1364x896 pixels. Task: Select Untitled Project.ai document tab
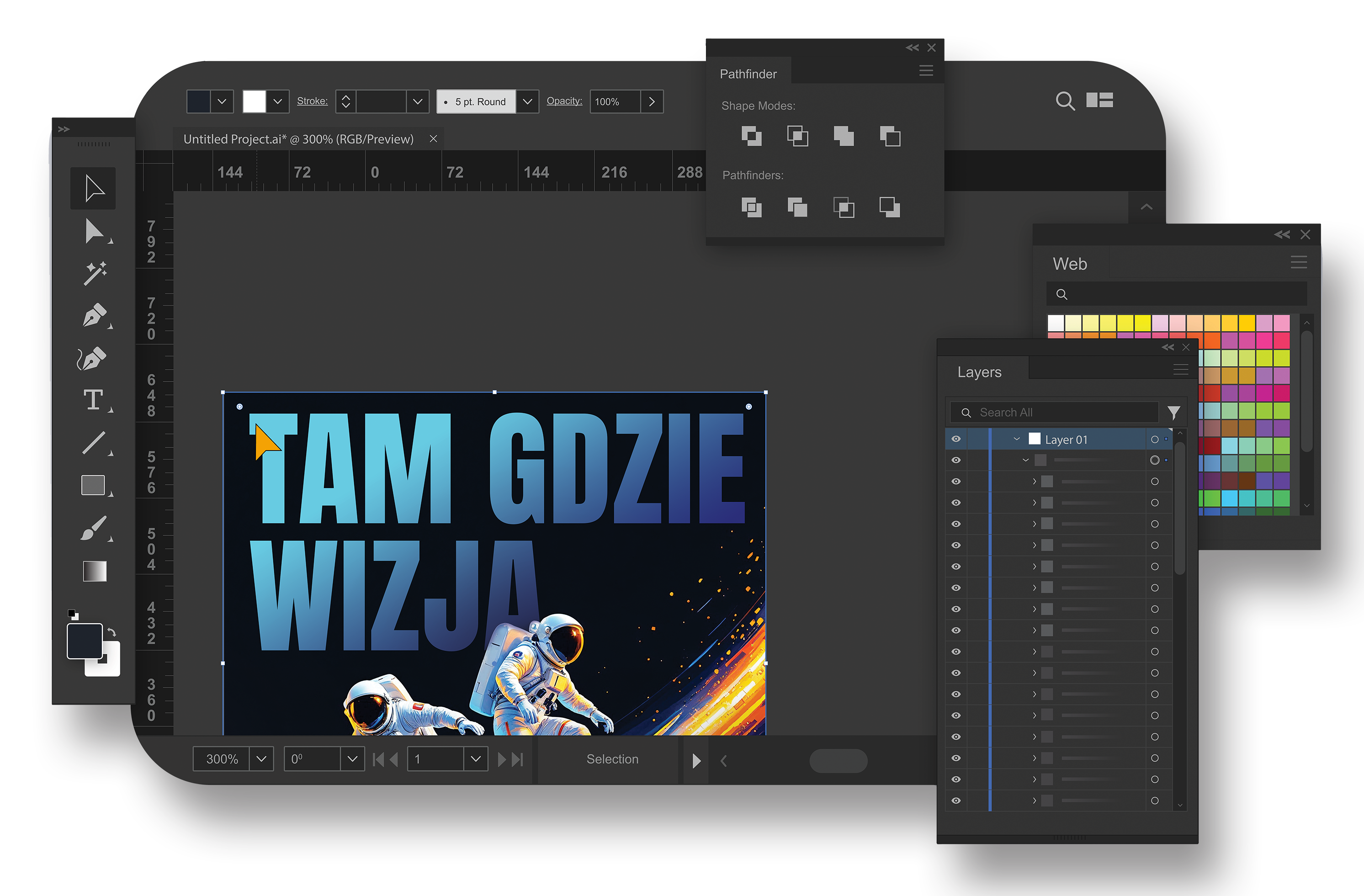[x=298, y=139]
